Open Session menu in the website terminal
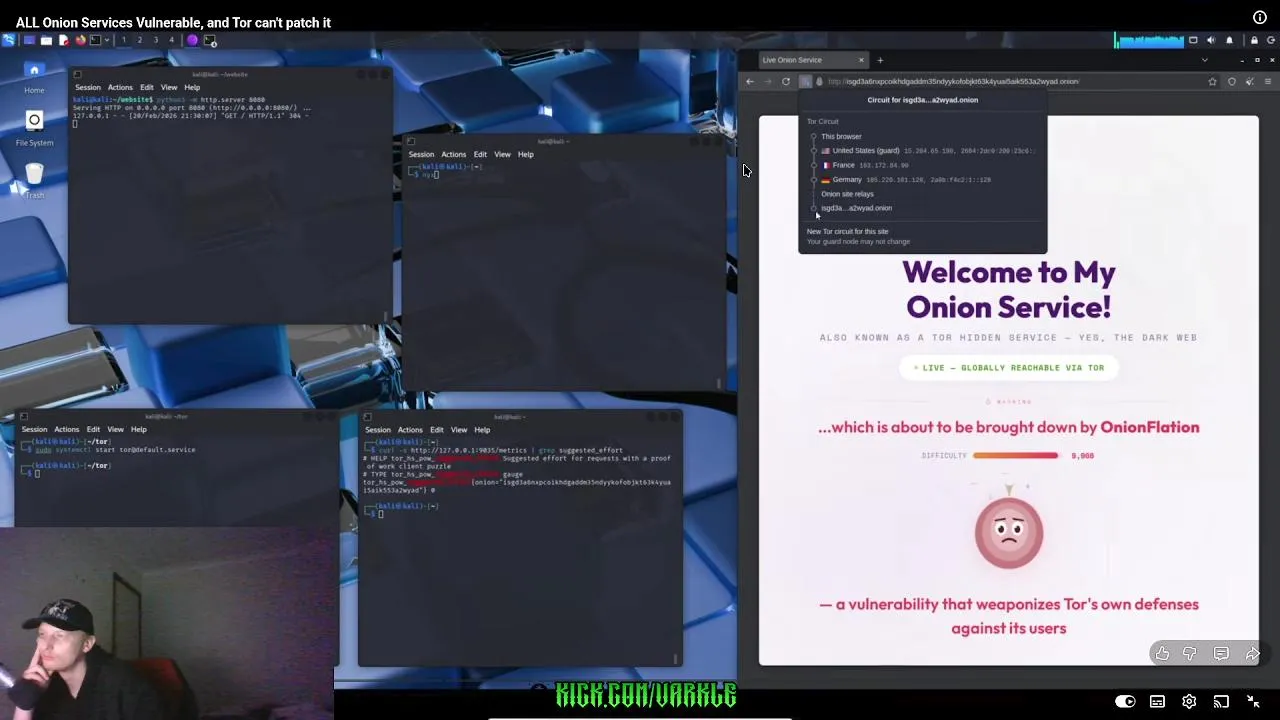Image resolution: width=1280 pixels, height=720 pixels. pos(88,87)
